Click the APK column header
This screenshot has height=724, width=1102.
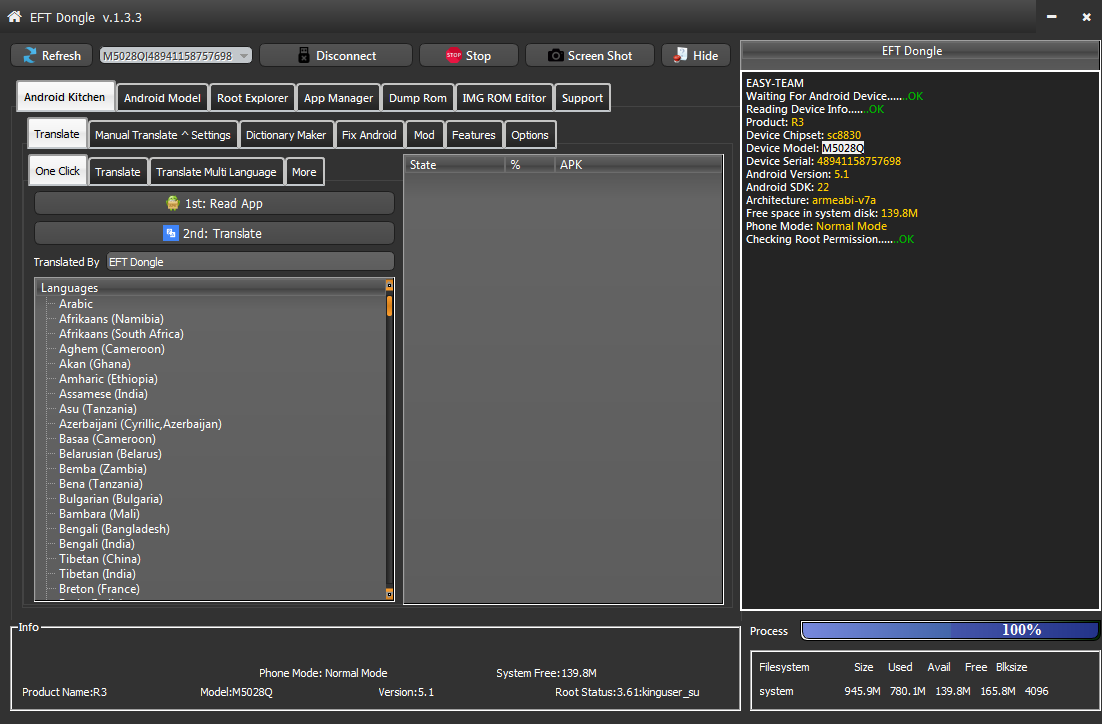pyautogui.click(x=638, y=164)
